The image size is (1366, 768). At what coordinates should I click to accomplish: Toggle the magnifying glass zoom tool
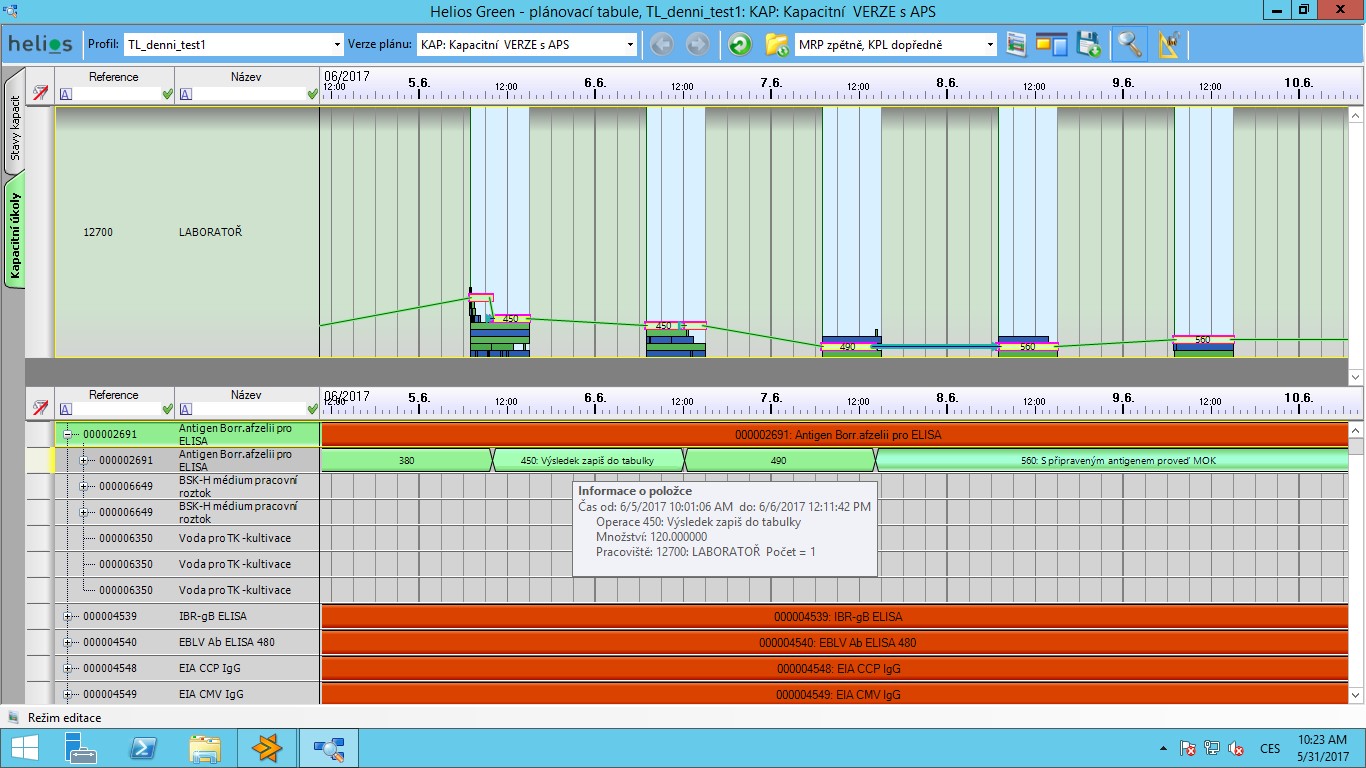tap(1130, 44)
